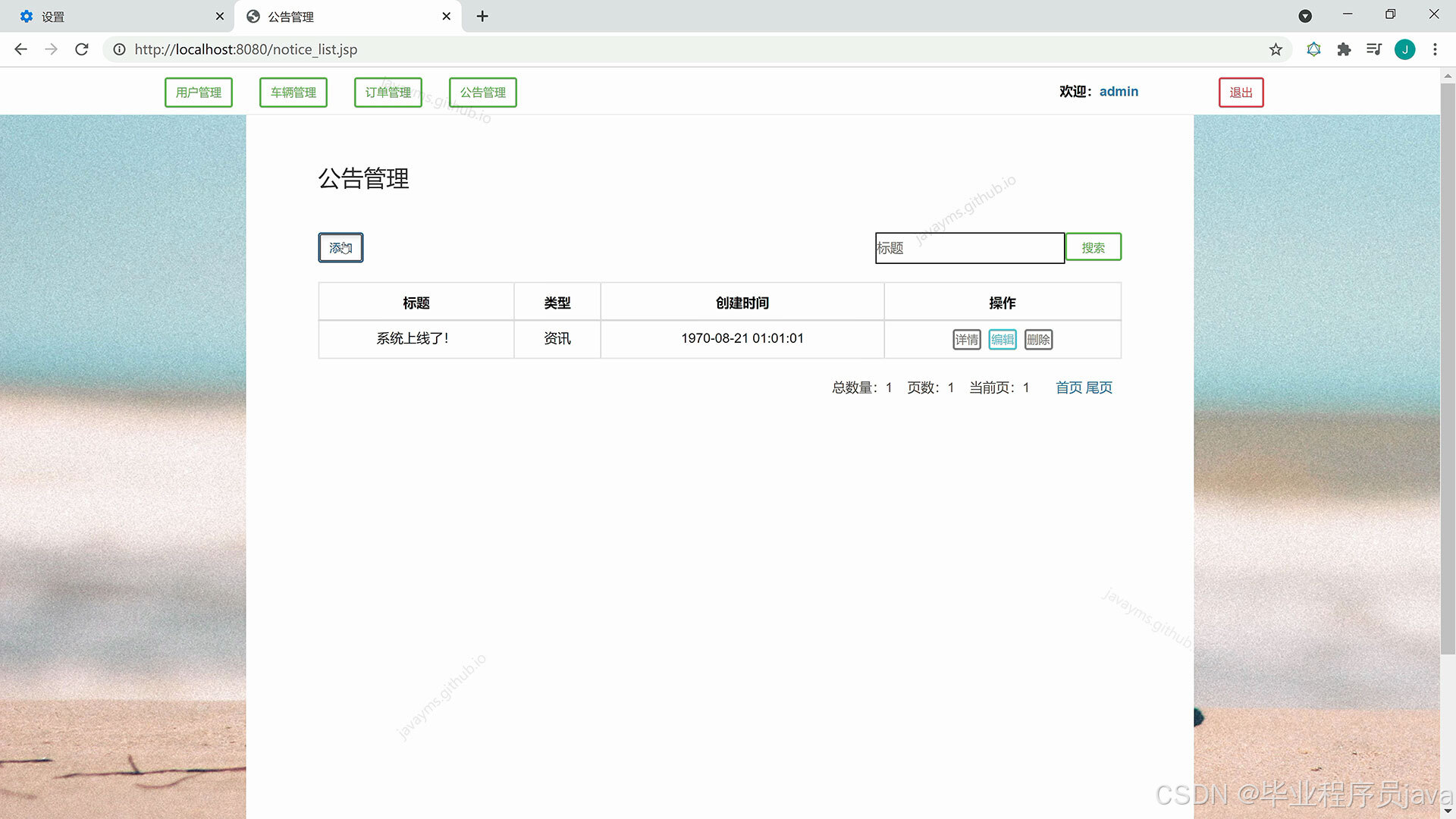The height and width of the screenshot is (819, 1456).
Task: Restore down the browser window
Action: tap(1390, 14)
